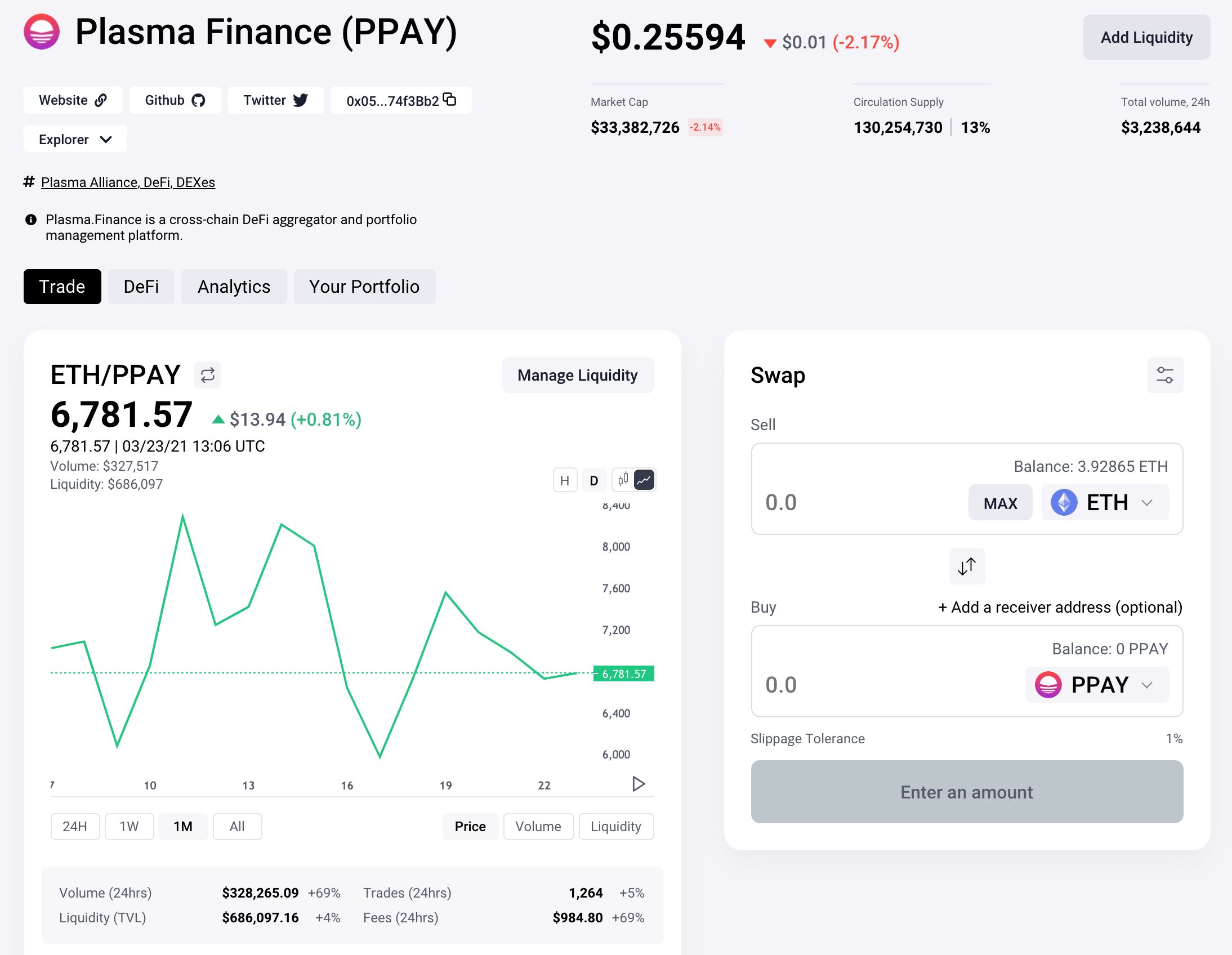This screenshot has width=1232, height=955.
Task: Expand the Explorer dropdown
Action: point(75,139)
